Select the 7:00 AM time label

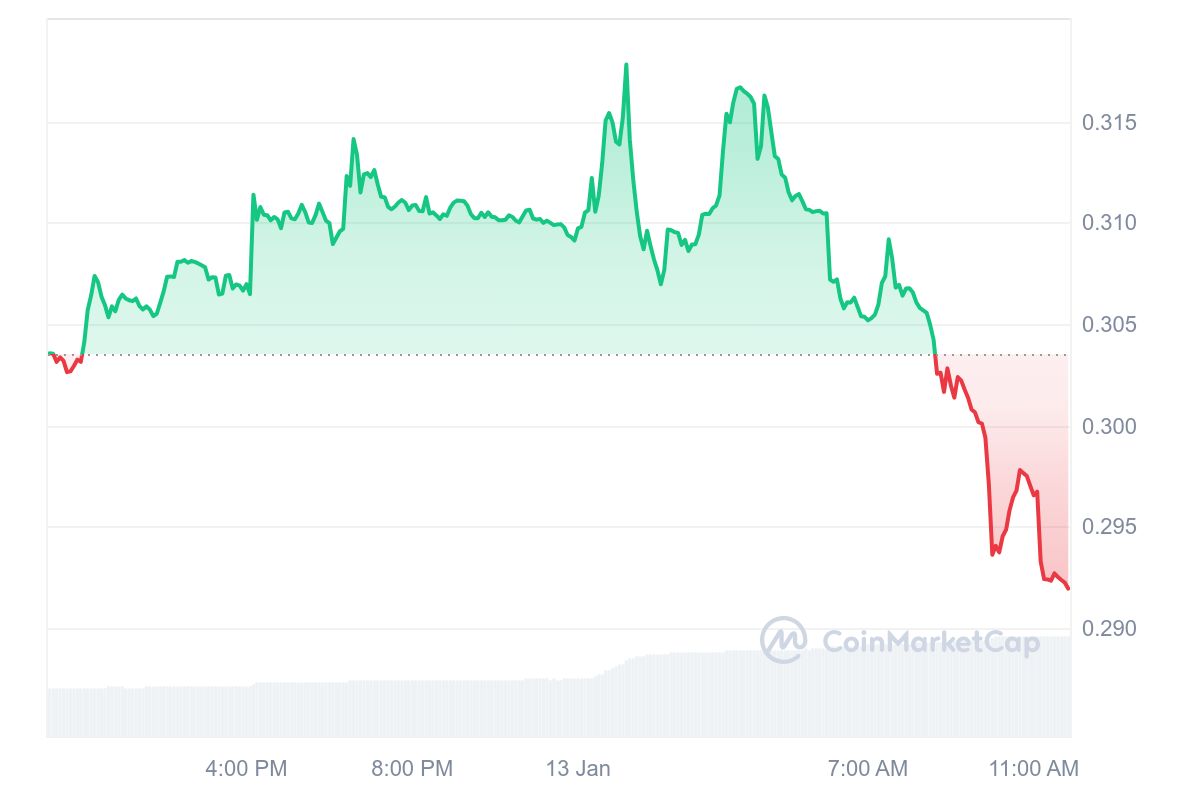tap(868, 769)
